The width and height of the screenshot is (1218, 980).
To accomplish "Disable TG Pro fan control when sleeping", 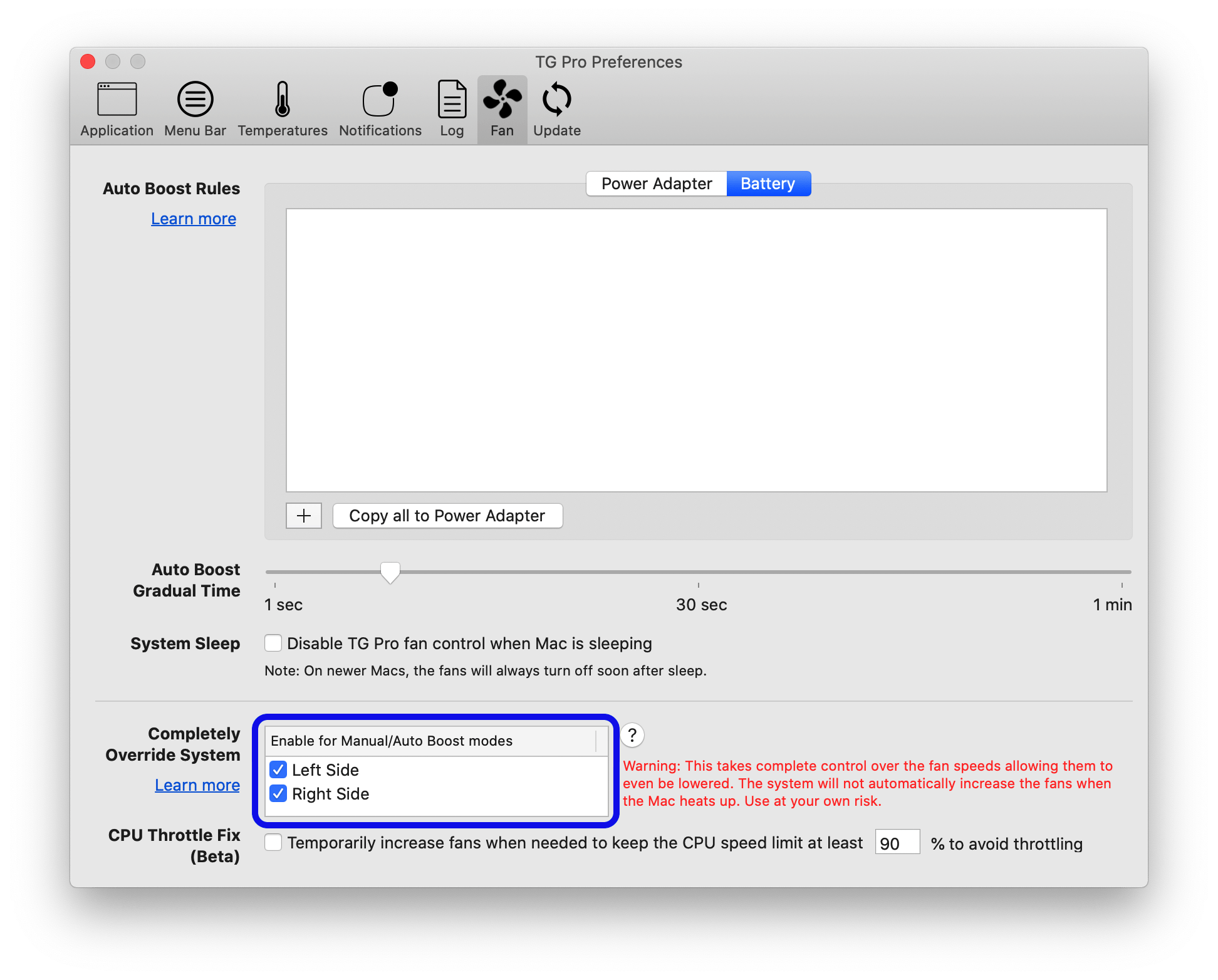I will (x=273, y=643).
